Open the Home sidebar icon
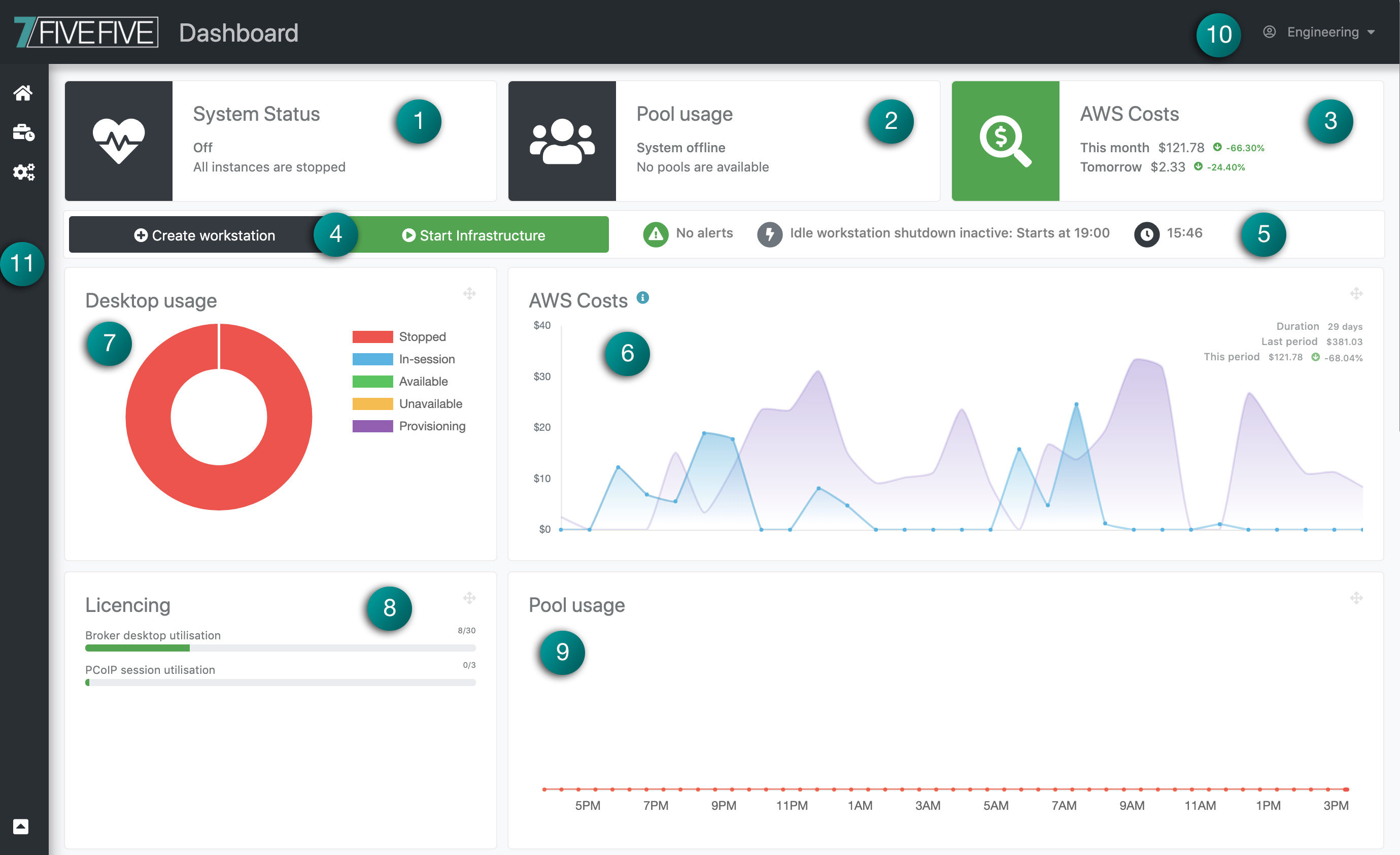Screen dimensions: 1400x855 23,92
